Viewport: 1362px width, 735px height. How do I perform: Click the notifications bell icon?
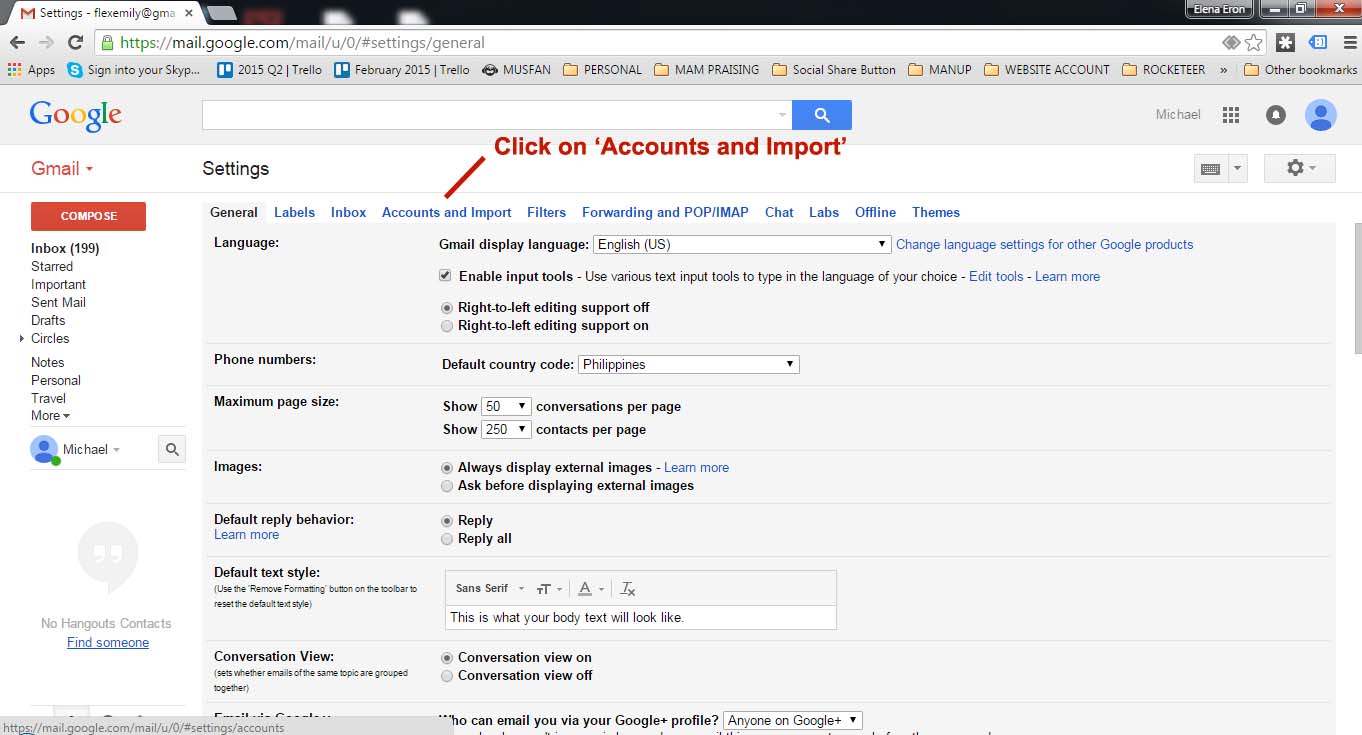(1275, 115)
